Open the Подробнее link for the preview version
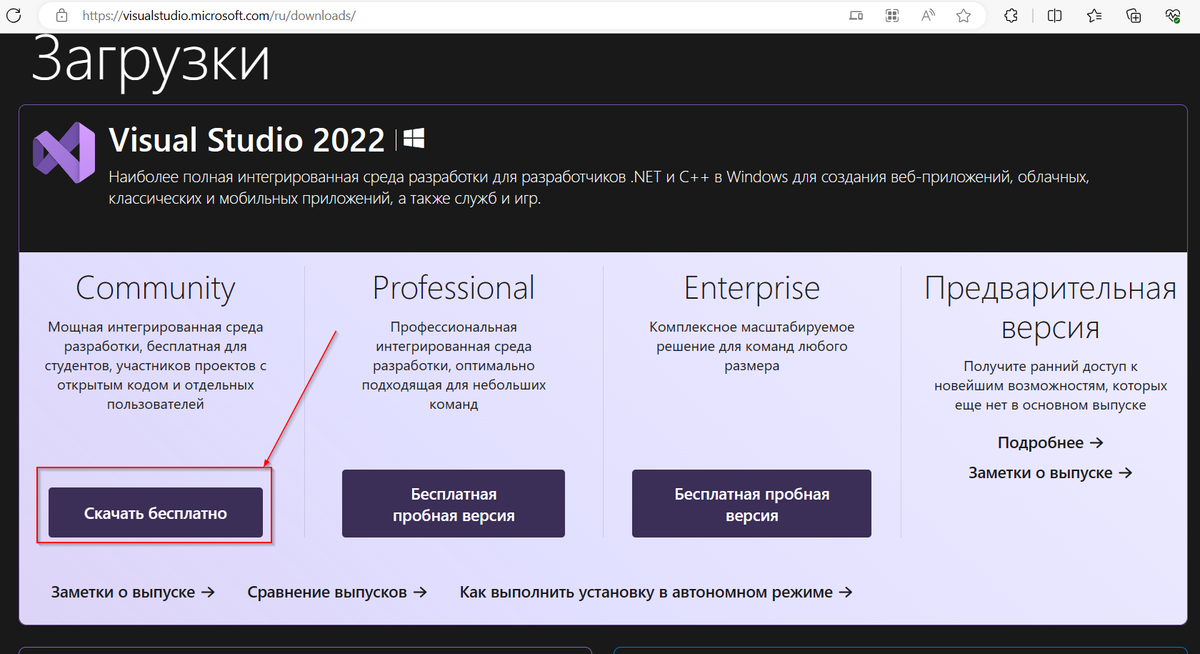Screen dimensions: 1200x654 (1050, 442)
